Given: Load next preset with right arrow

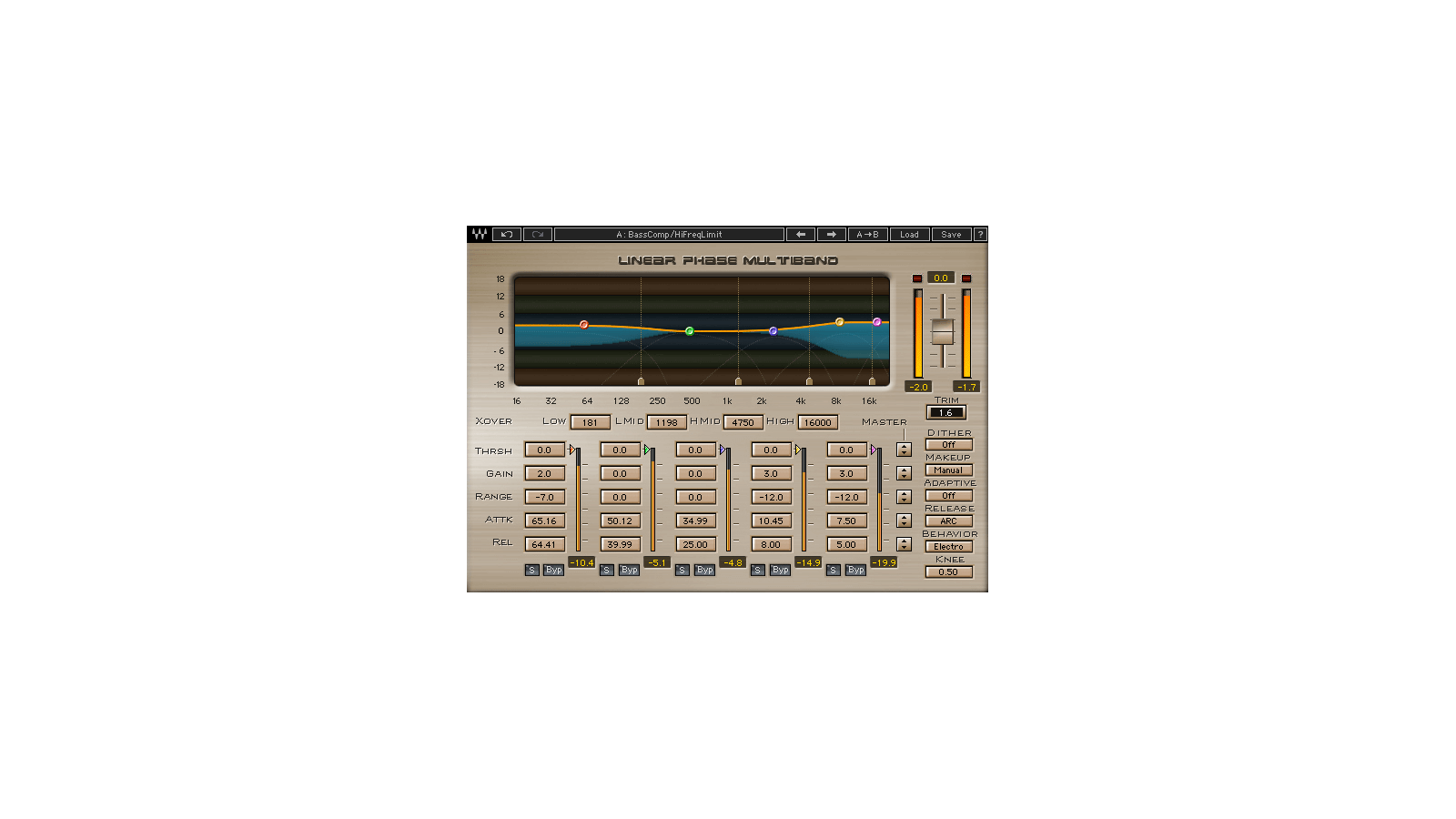Looking at the screenshot, I should tap(832, 234).
